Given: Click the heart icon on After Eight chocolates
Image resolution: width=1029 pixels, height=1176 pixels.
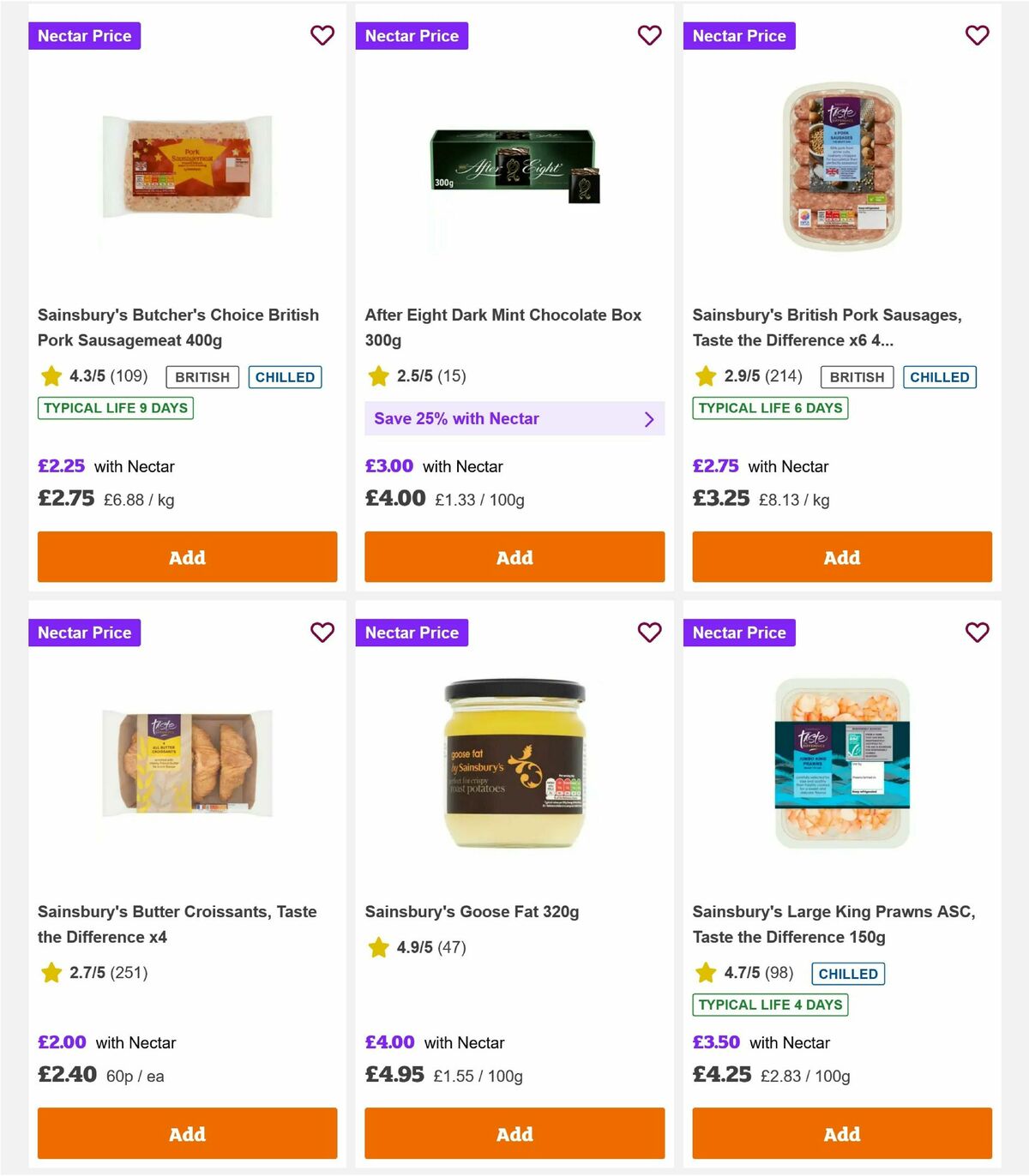Looking at the screenshot, I should [x=650, y=35].
